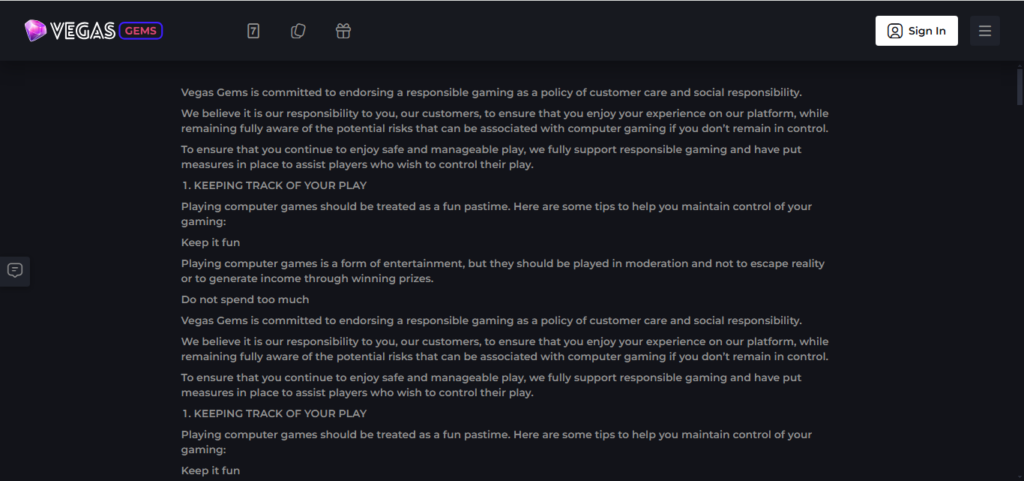The width and height of the screenshot is (1024, 481).
Task: Click the last Keep it fun line
Action: [210, 471]
